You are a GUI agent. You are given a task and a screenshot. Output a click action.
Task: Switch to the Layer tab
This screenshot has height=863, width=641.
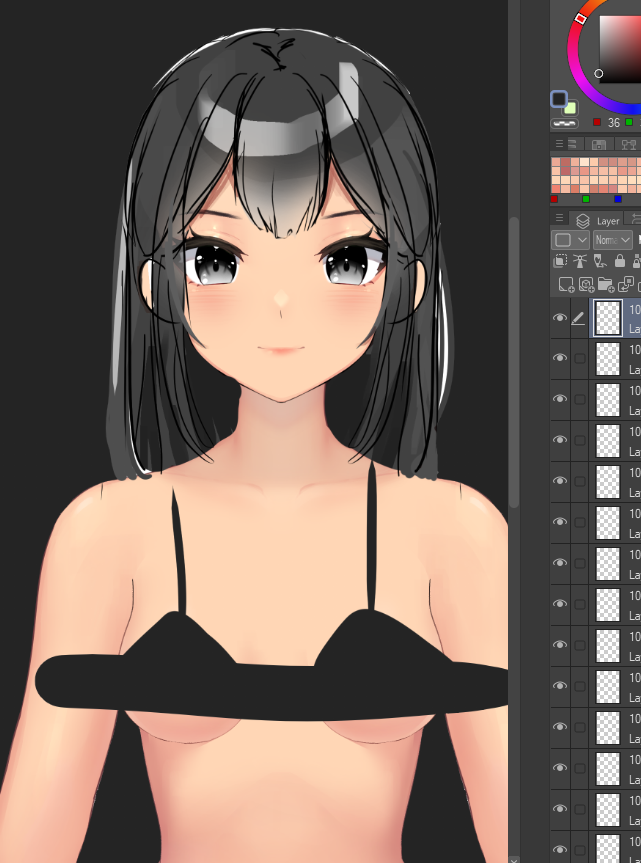click(596, 220)
